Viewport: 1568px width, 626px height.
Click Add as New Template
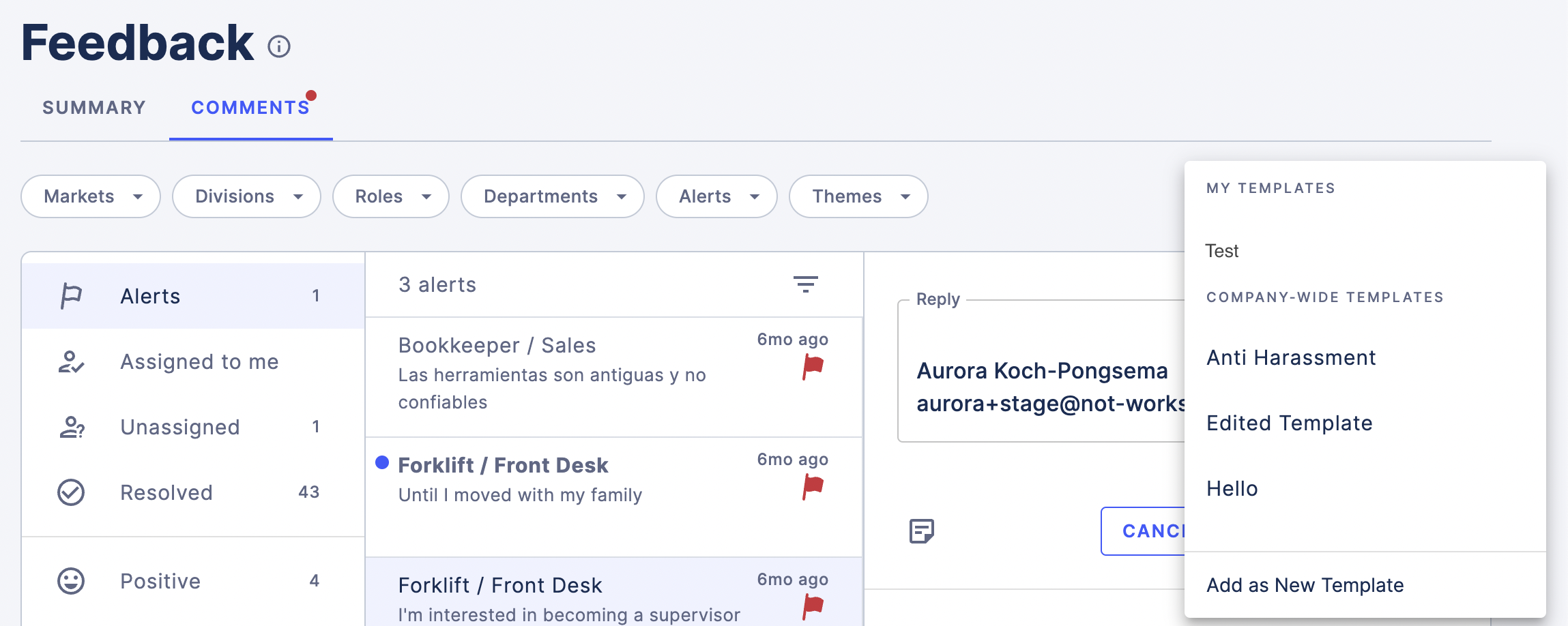click(x=1365, y=585)
